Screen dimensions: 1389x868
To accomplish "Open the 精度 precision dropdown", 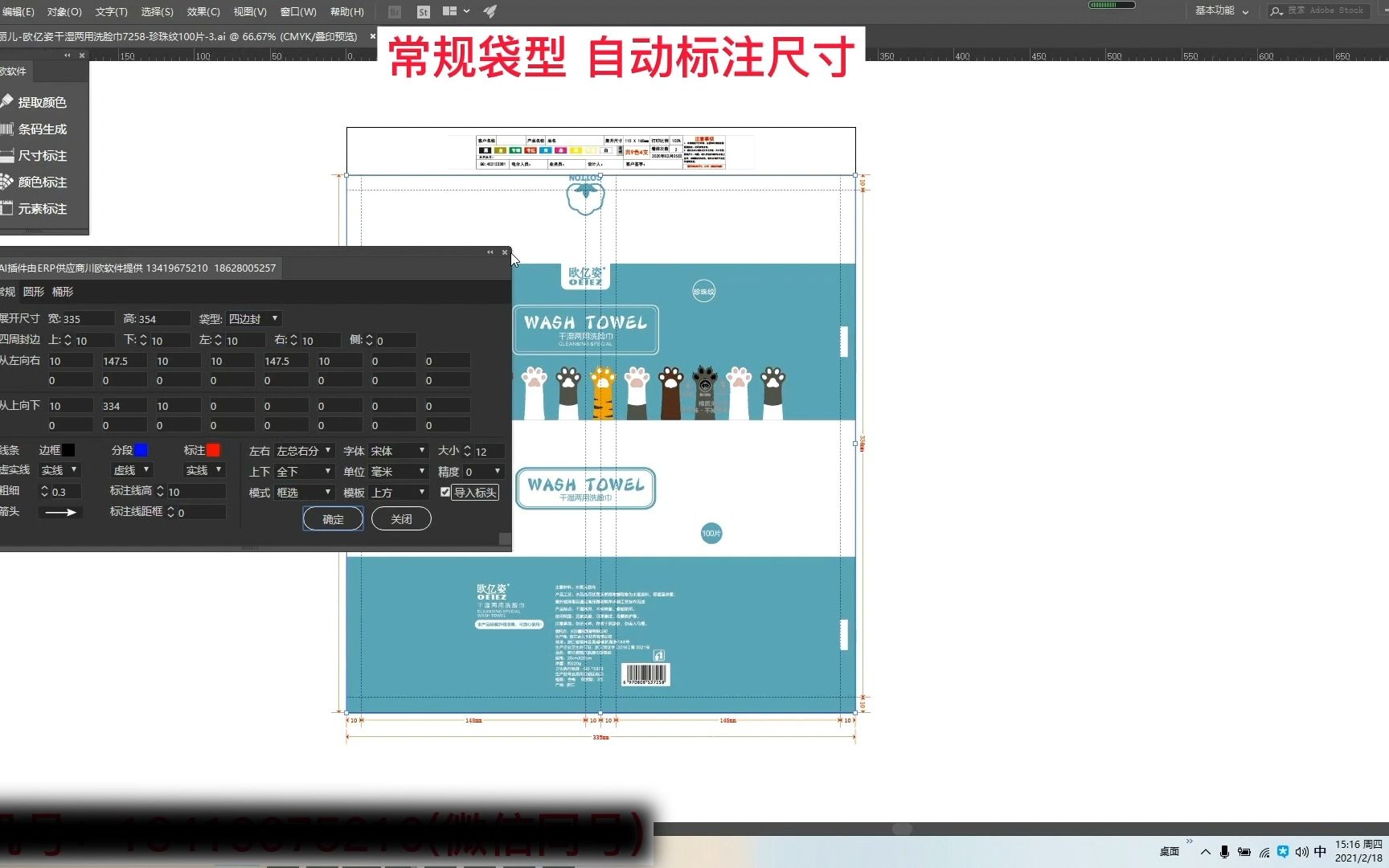I will pyautogui.click(x=484, y=472).
